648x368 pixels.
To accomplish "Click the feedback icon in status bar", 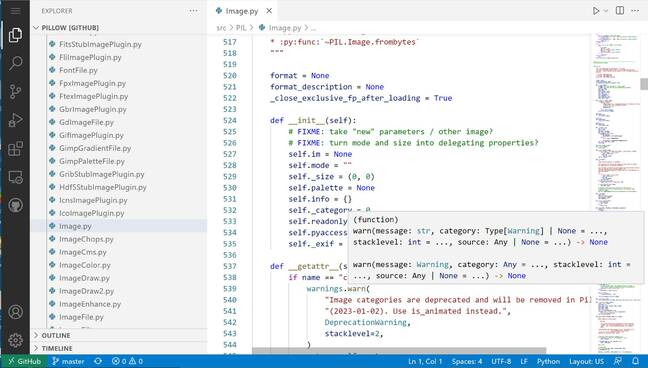I will pyautogui.click(x=618, y=361).
